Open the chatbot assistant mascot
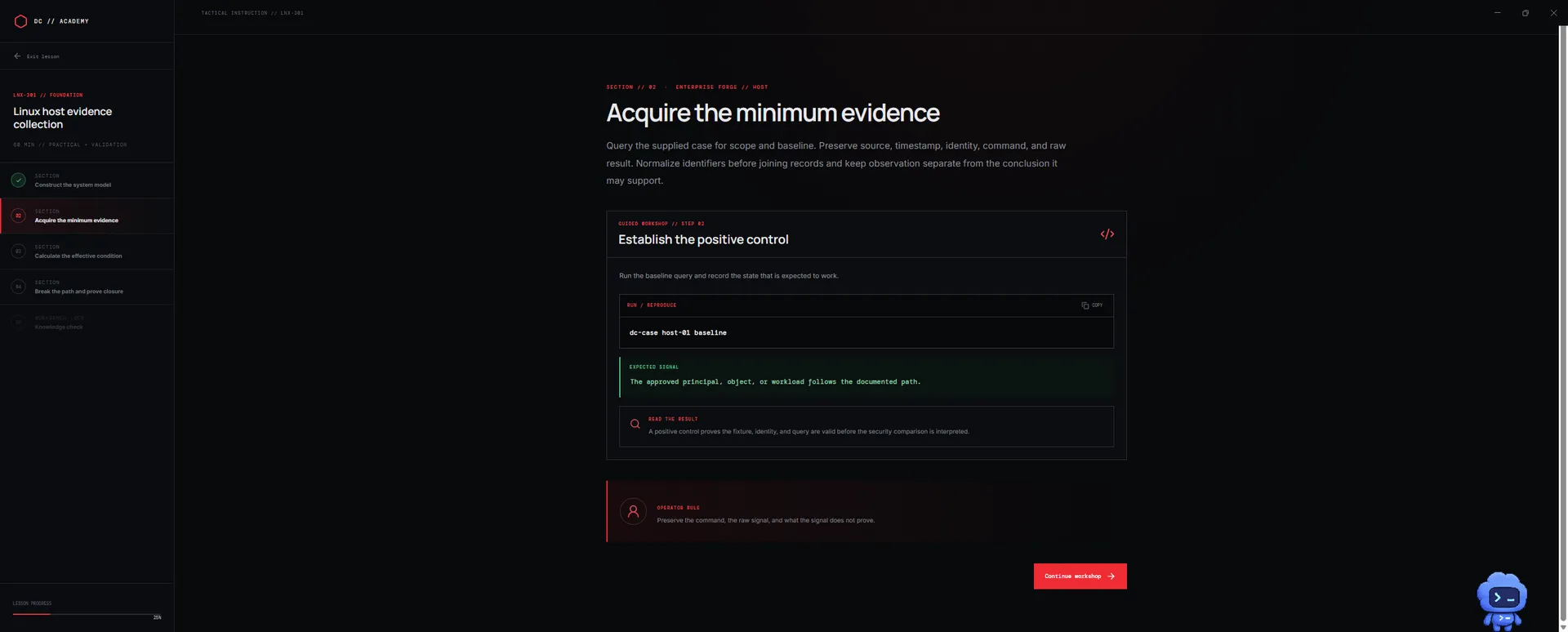Viewport: 1568px width, 632px height. coord(1502,601)
